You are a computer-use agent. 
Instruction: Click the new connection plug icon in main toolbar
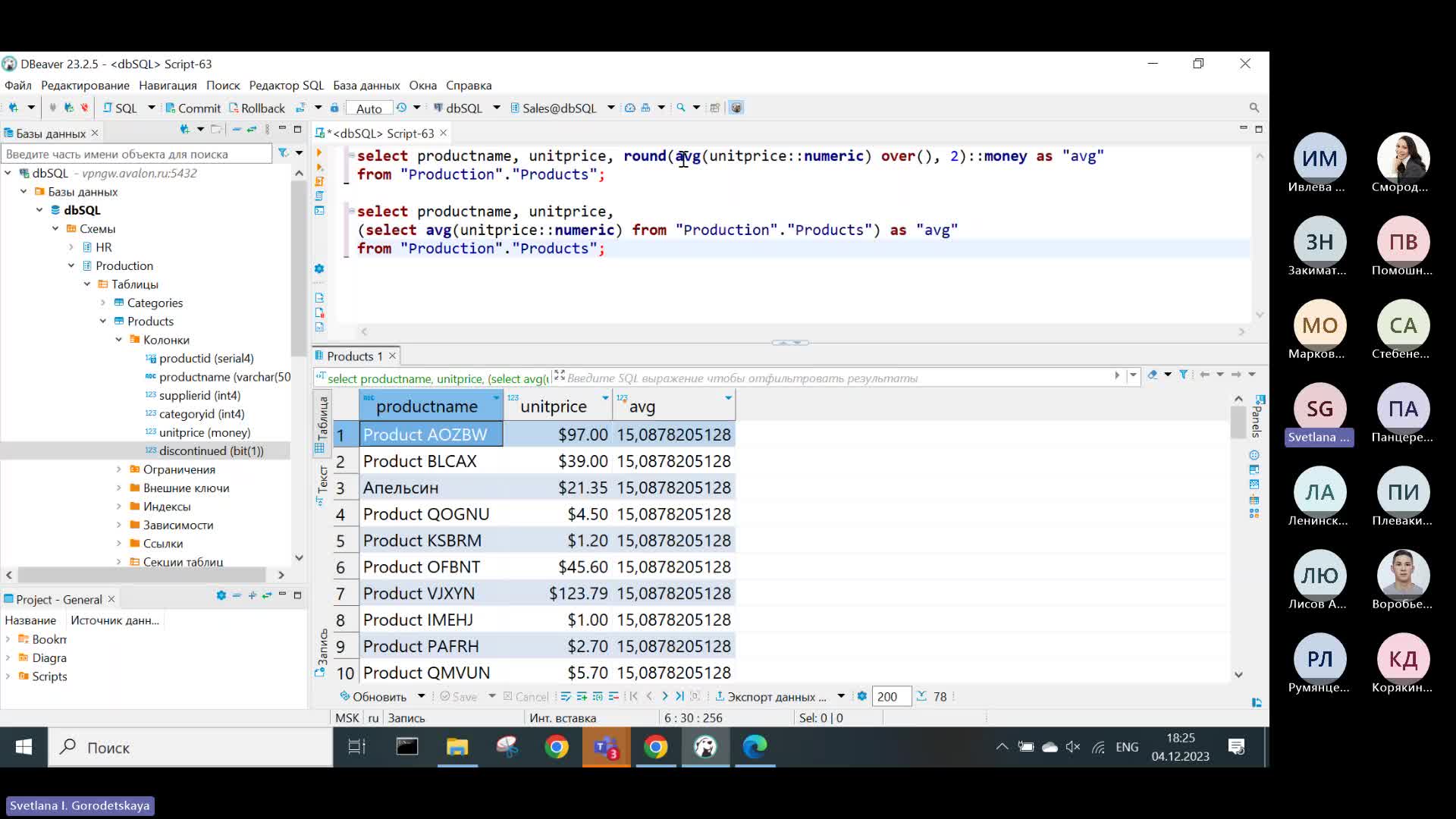click(x=13, y=108)
